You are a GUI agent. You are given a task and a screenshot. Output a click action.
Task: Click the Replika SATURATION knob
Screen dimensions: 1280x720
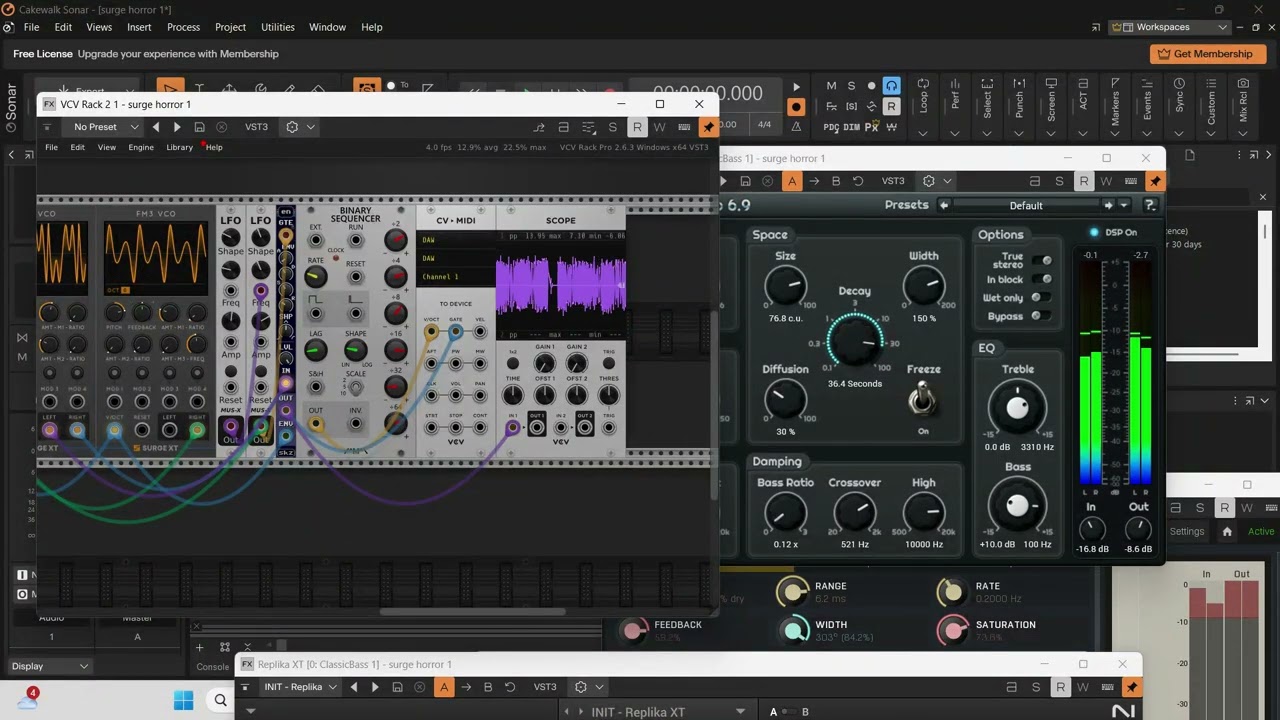[952, 629]
